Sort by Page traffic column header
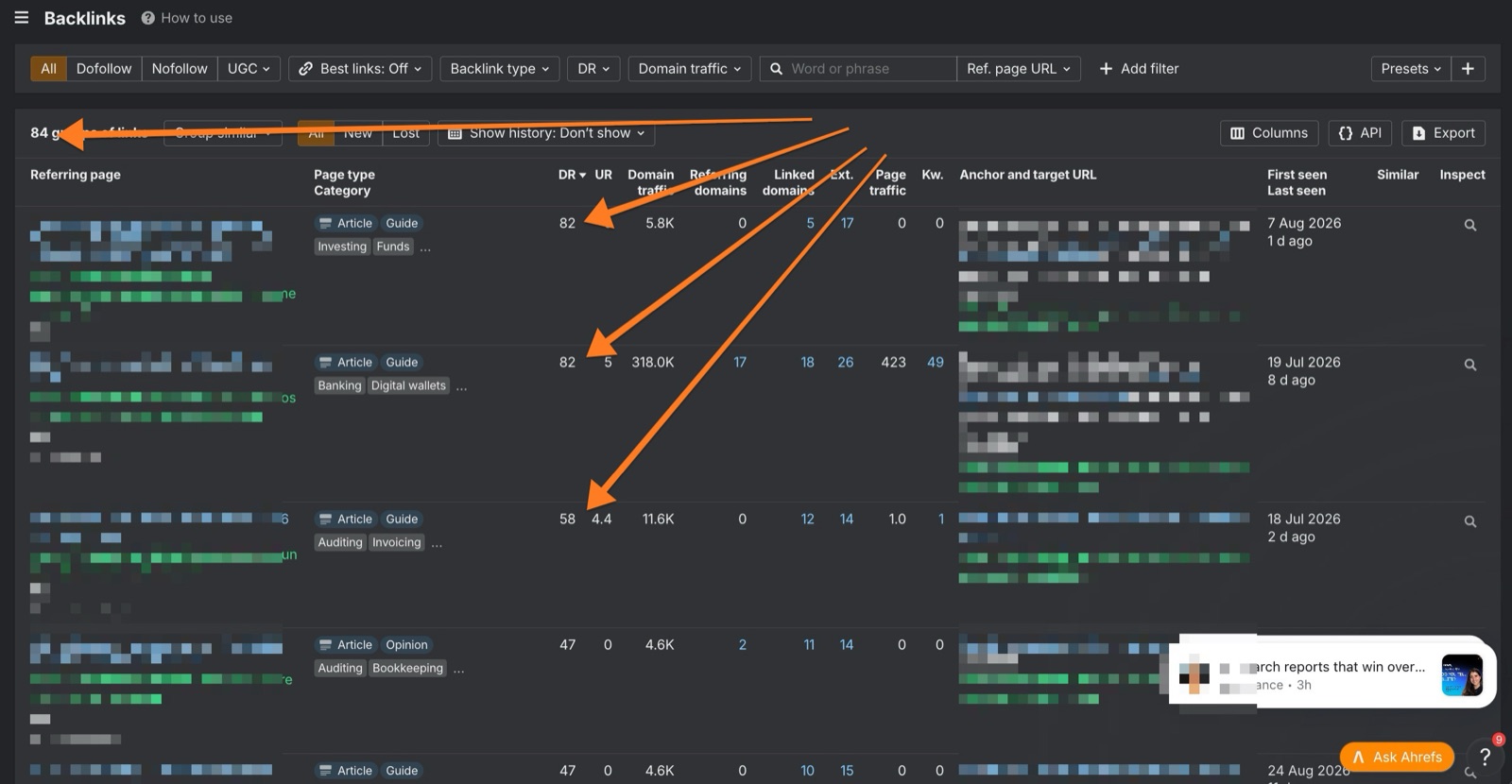 tap(888, 182)
